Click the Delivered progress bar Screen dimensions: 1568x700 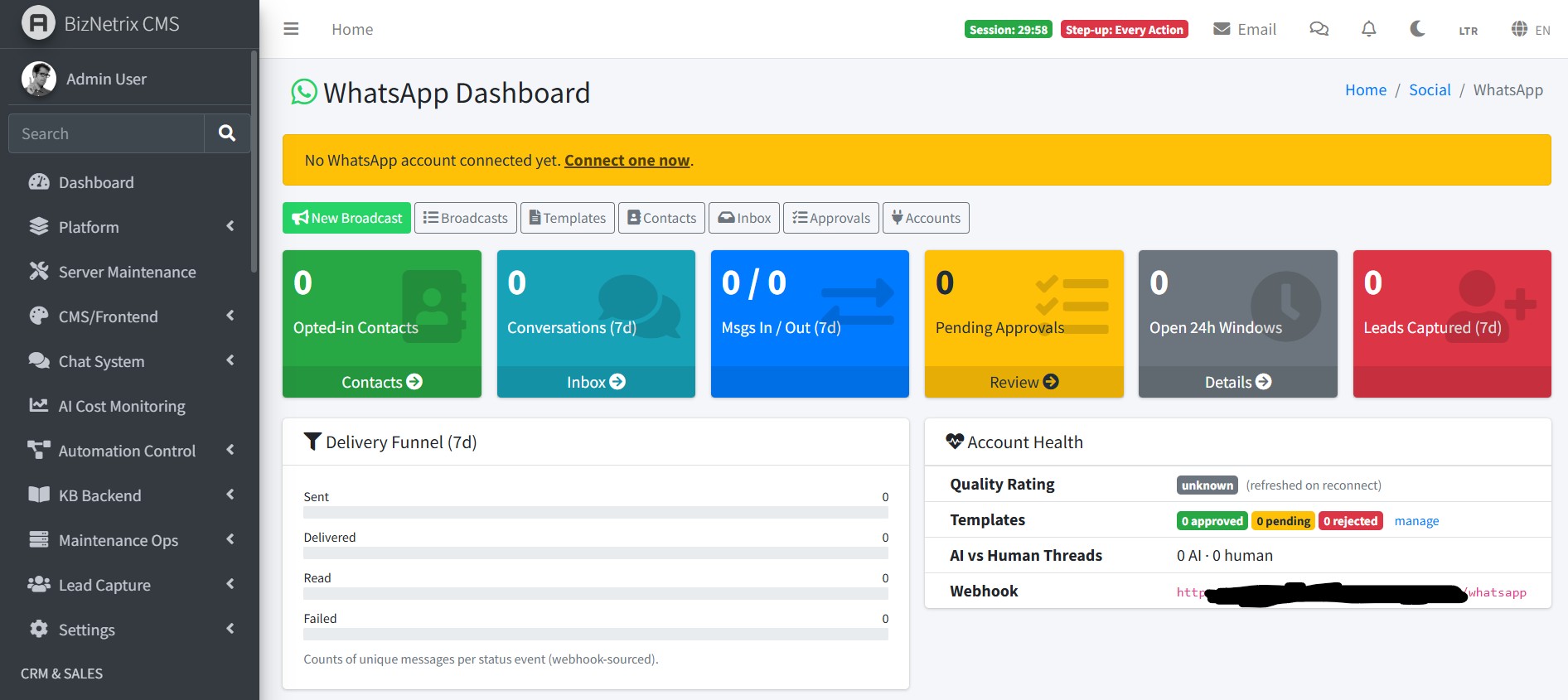[596, 553]
